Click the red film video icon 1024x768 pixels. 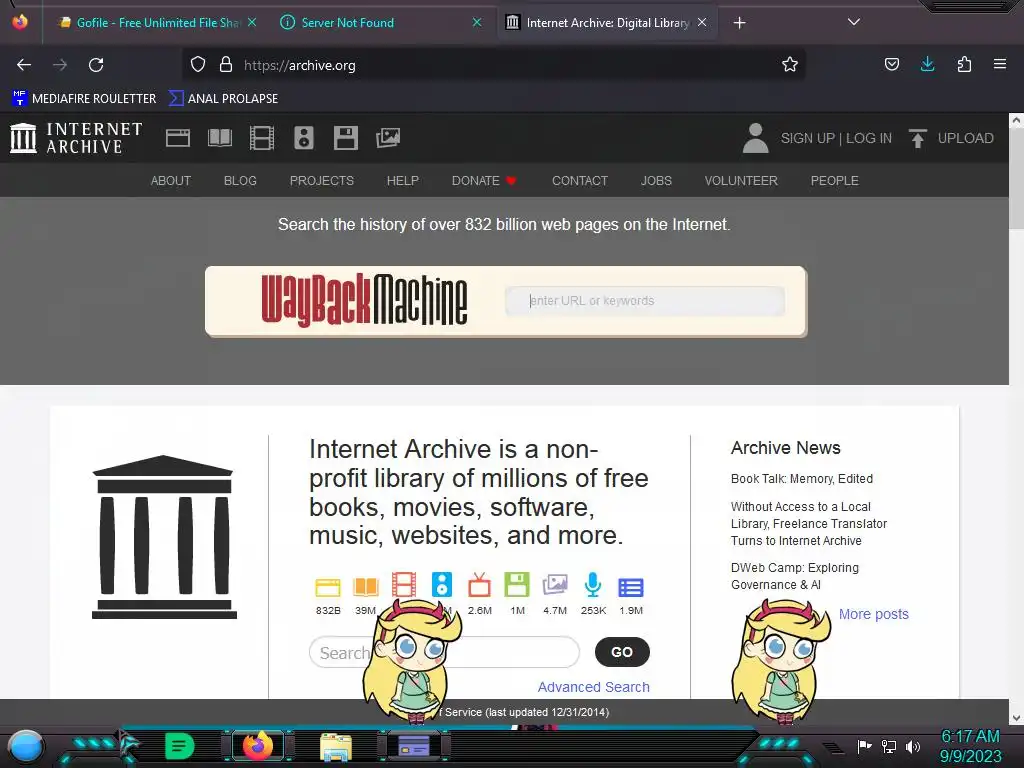[x=404, y=584]
